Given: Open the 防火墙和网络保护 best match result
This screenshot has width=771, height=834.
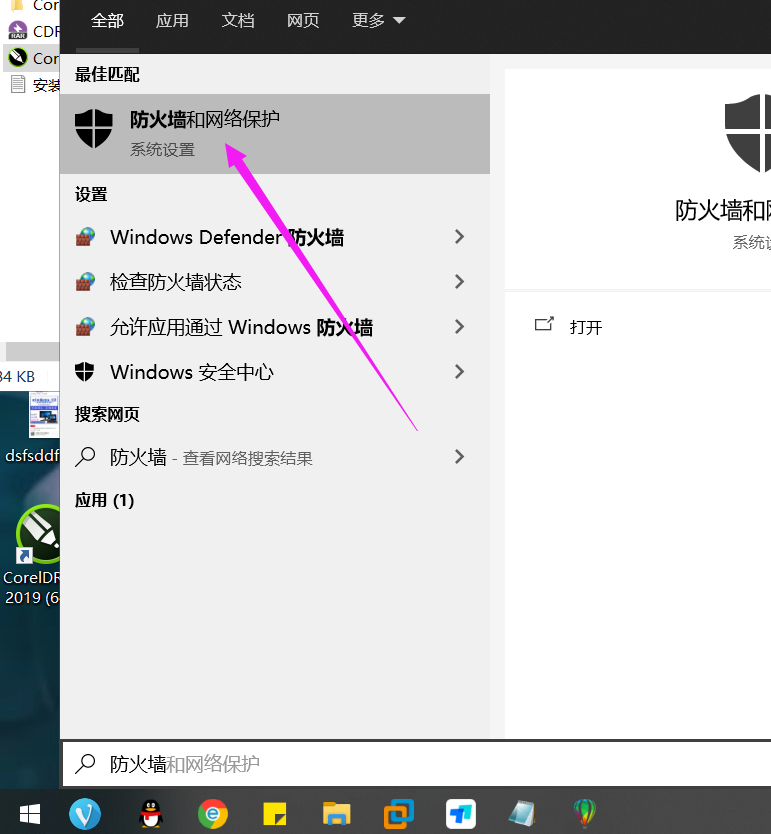Looking at the screenshot, I should coord(275,134).
